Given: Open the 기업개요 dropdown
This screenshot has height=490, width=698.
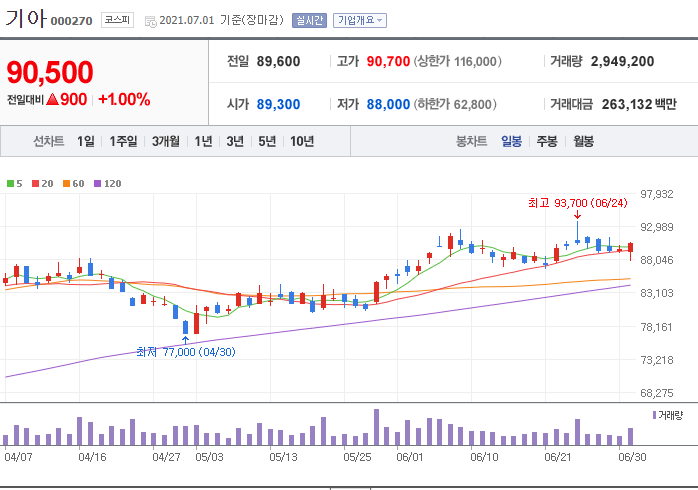Looking at the screenshot, I should pos(360,20).
